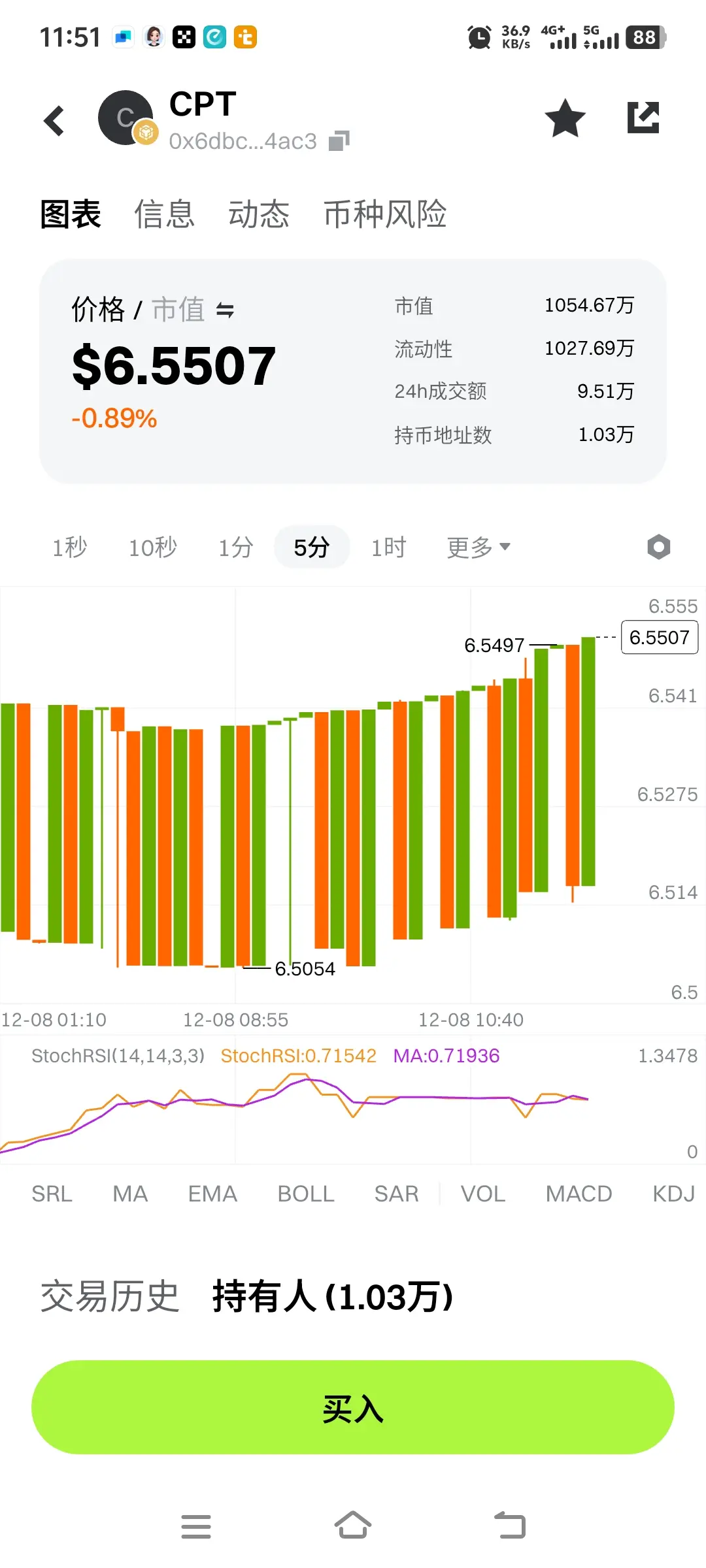Enable the EMA indicator
This screenshot has height=1568, width=706.
[212, 1194]
